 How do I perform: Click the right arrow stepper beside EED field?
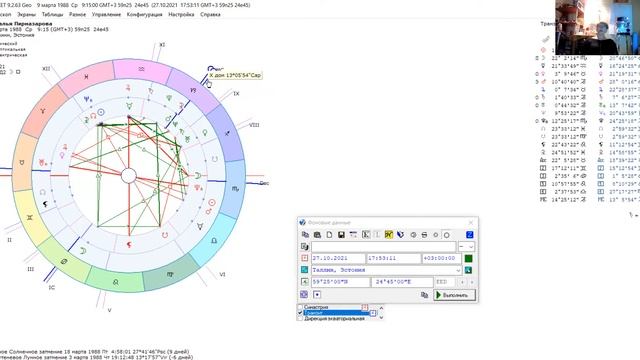click(x=472, y=282)
